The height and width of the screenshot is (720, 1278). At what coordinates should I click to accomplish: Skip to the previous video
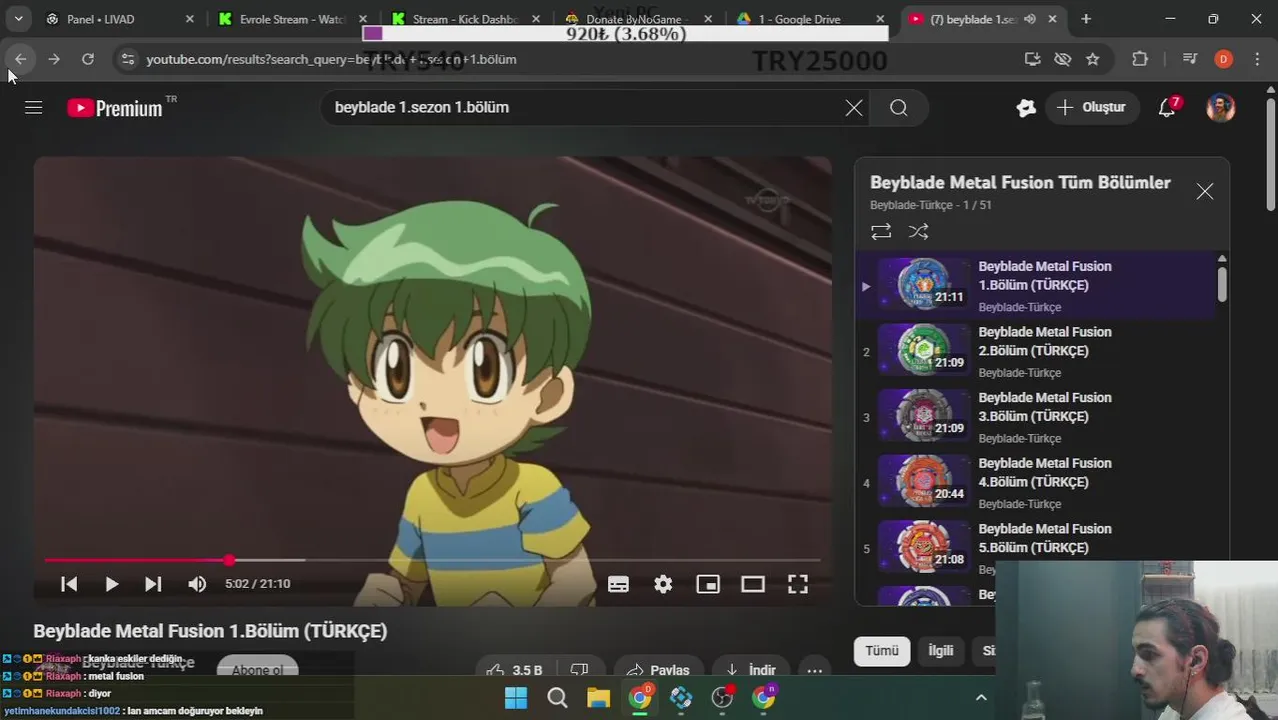[x=69, y=584]
